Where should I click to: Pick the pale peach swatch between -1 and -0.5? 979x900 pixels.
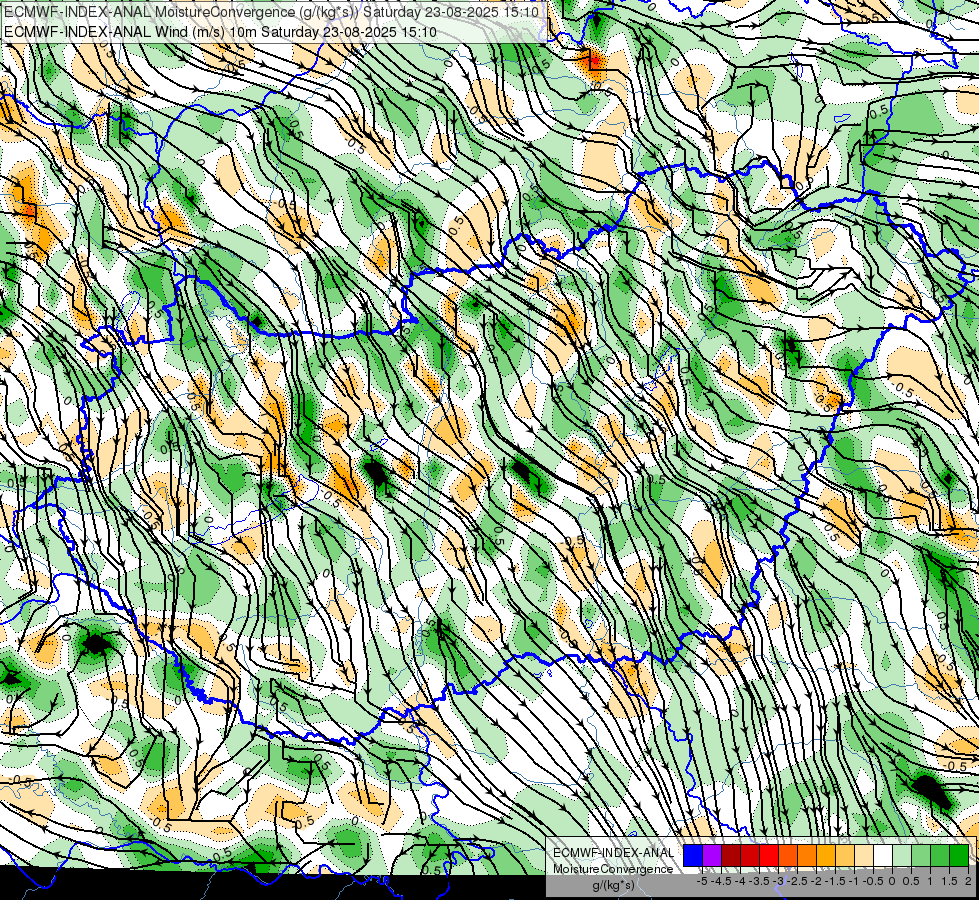[x=864, y=855]
